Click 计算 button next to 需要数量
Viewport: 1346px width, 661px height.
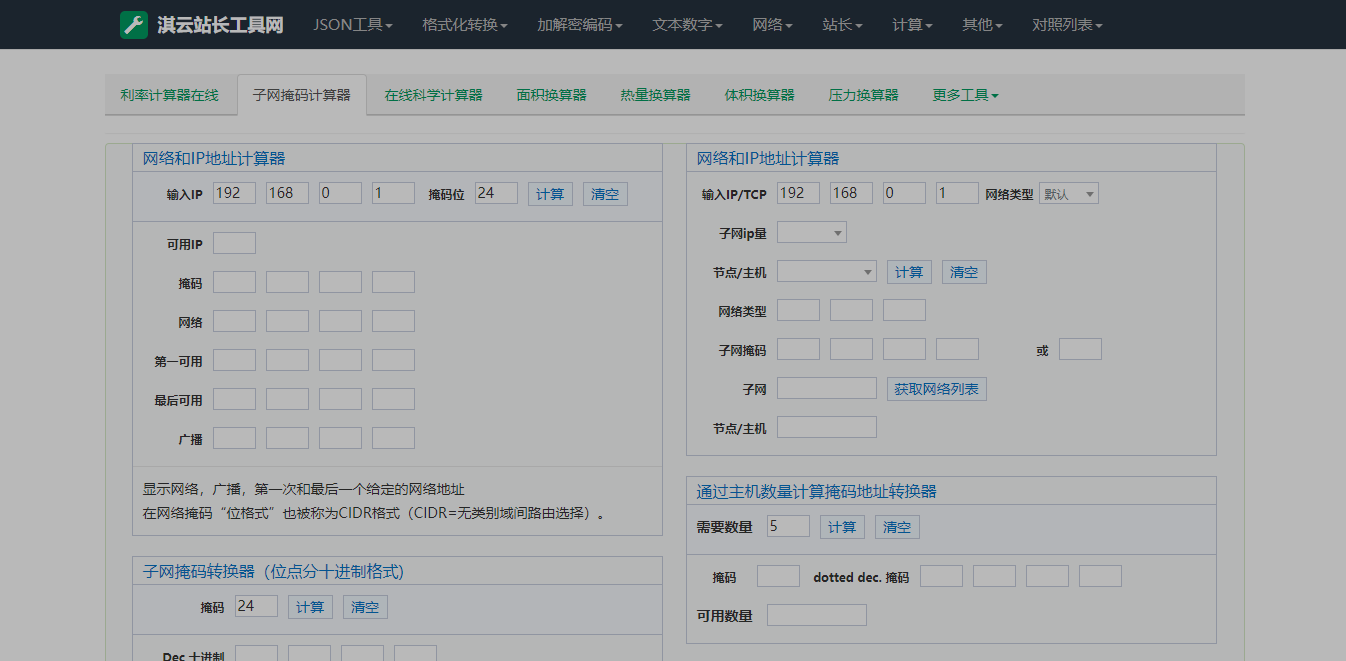pyautogui.click(x=842, y=527)
